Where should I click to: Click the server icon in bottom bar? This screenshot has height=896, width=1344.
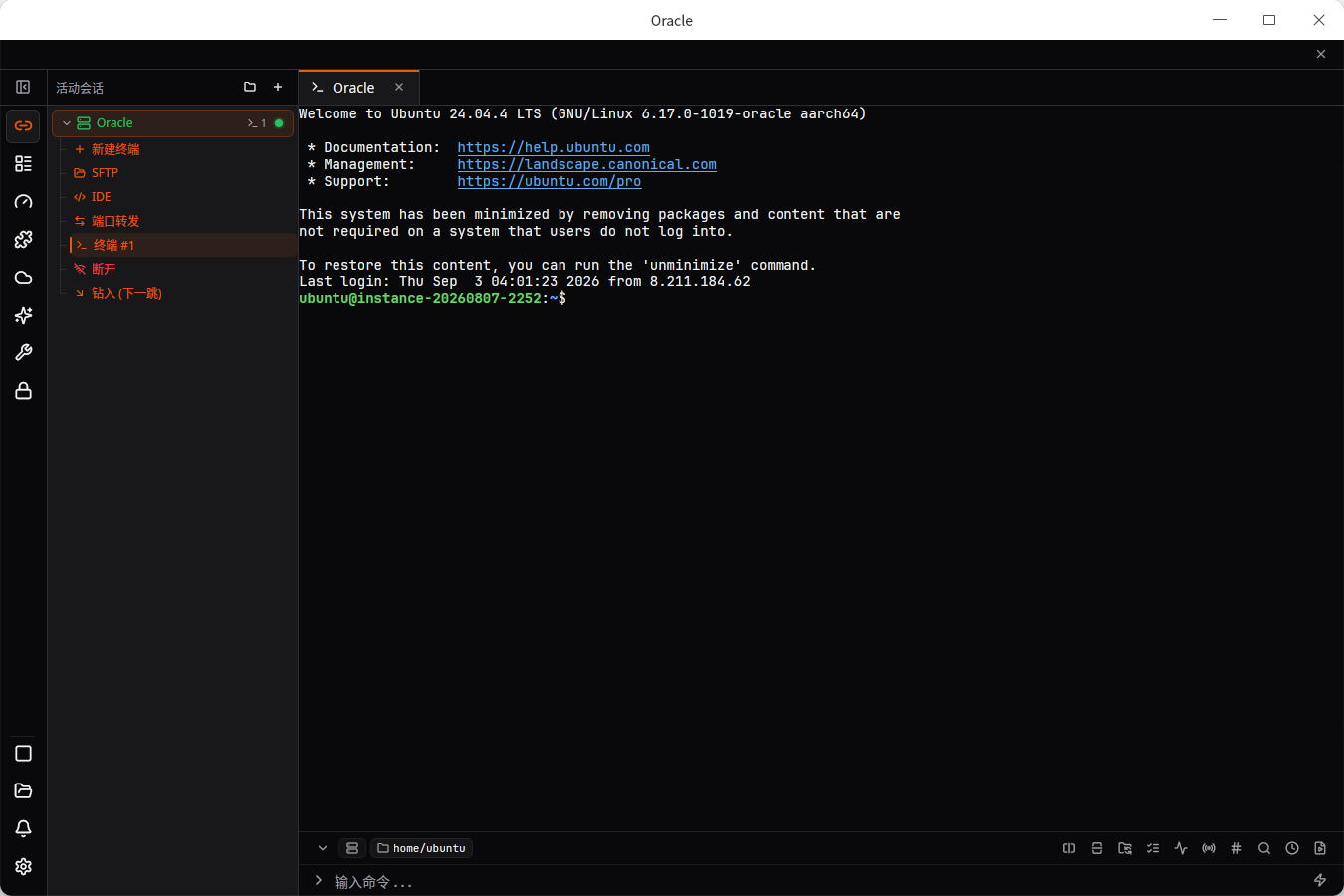(x=352, y=848)
